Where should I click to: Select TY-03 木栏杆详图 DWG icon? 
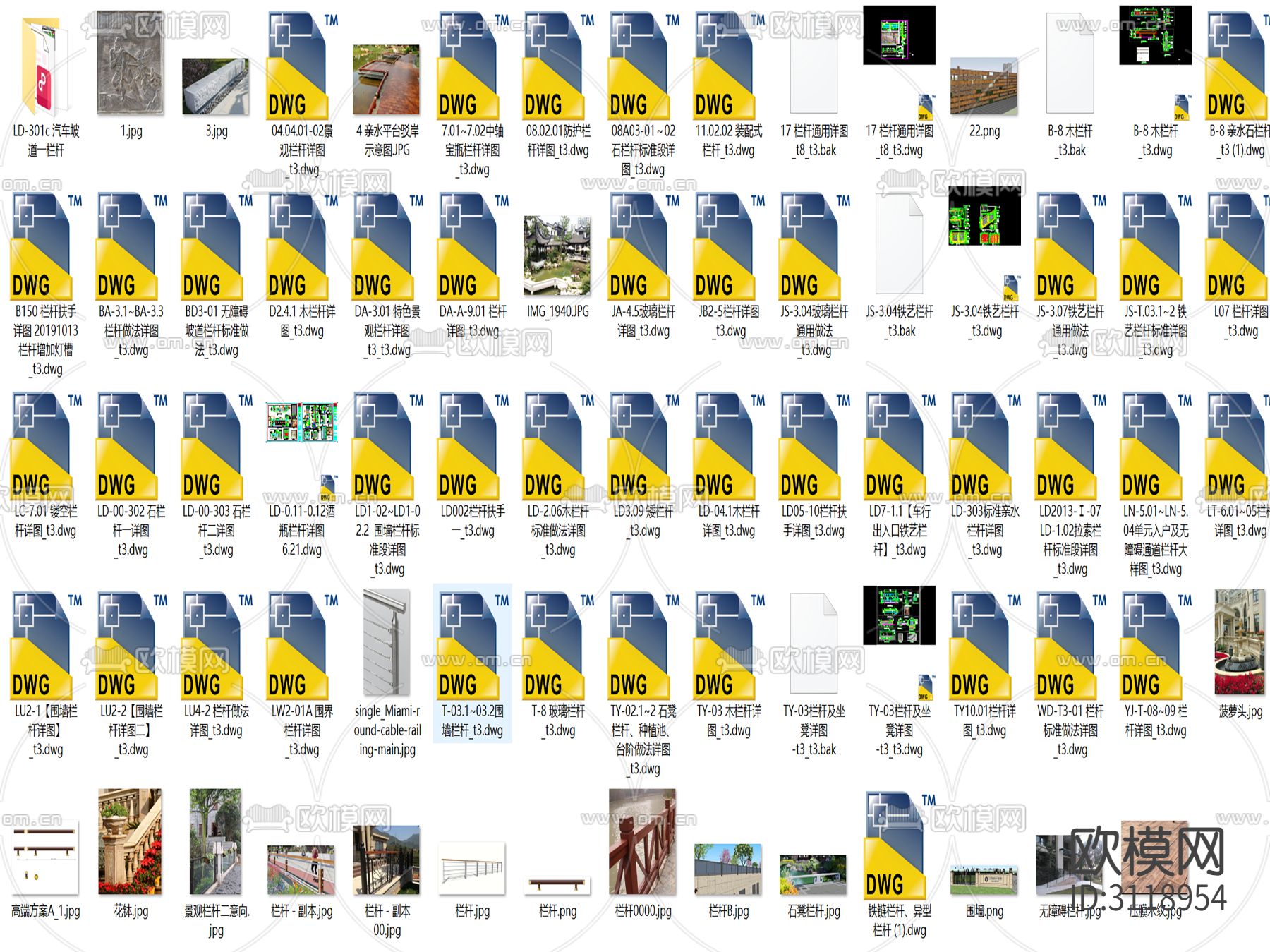click(x=724, y=644)
